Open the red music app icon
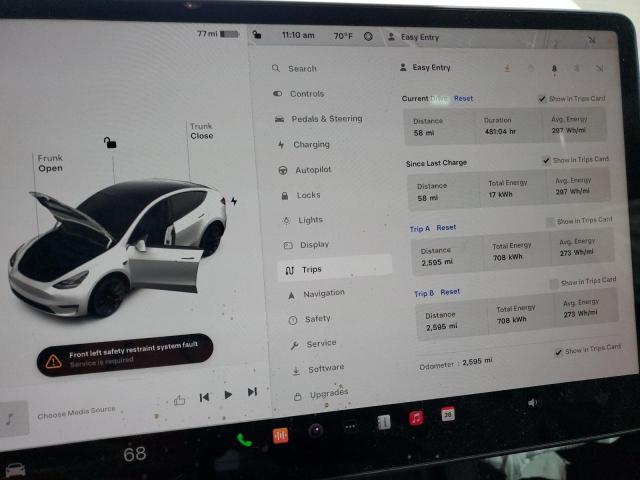Screen dimensions: 640x480 pyautogui.click(x=416, y=418)
